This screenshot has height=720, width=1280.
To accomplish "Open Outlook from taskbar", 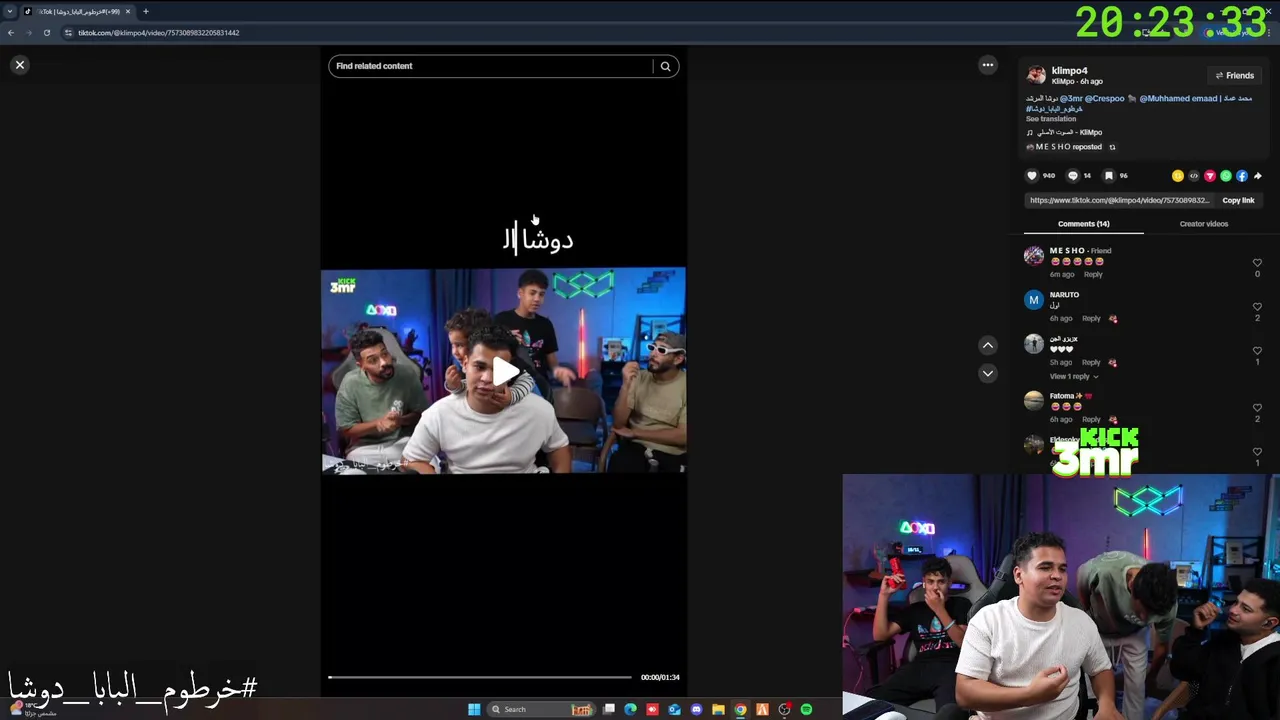I will pyautogui.click(x=674, y=709).
